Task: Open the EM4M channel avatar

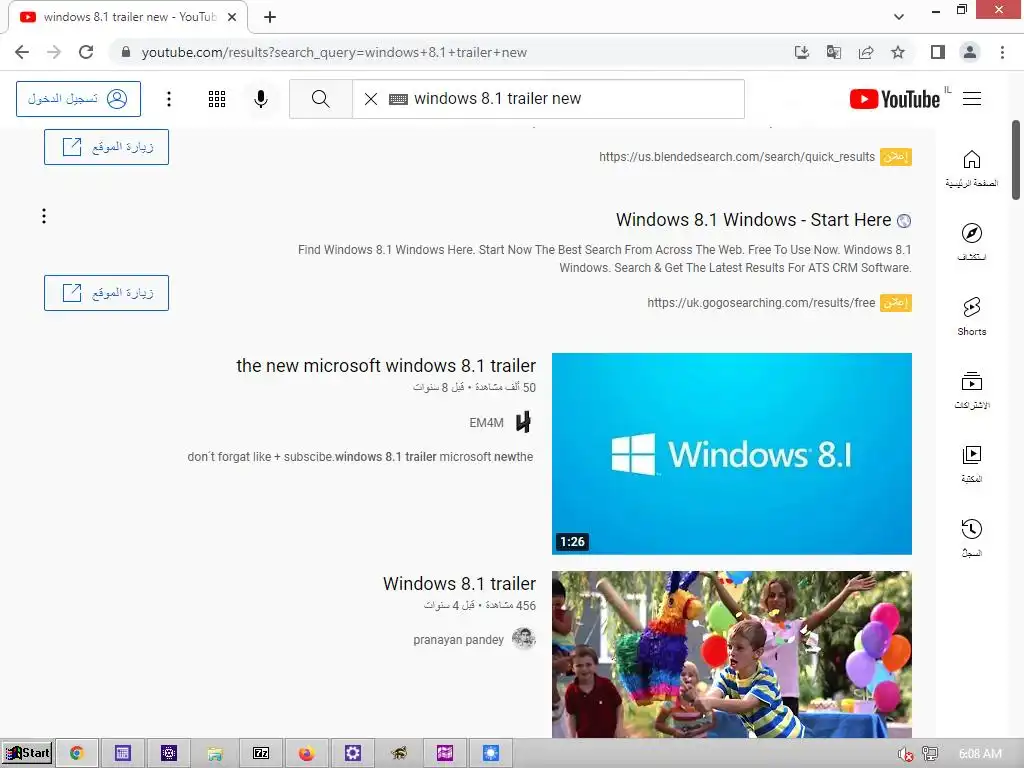Action: point(523,423)
